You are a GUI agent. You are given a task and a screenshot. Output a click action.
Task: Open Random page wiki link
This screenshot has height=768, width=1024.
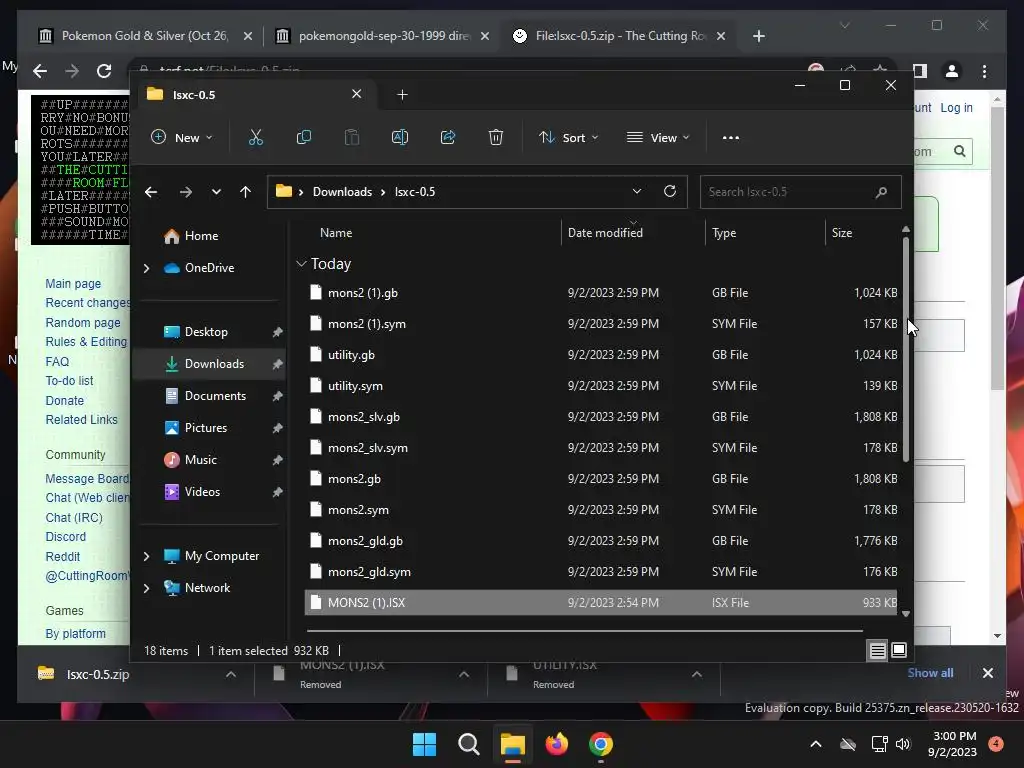[83, 323]
